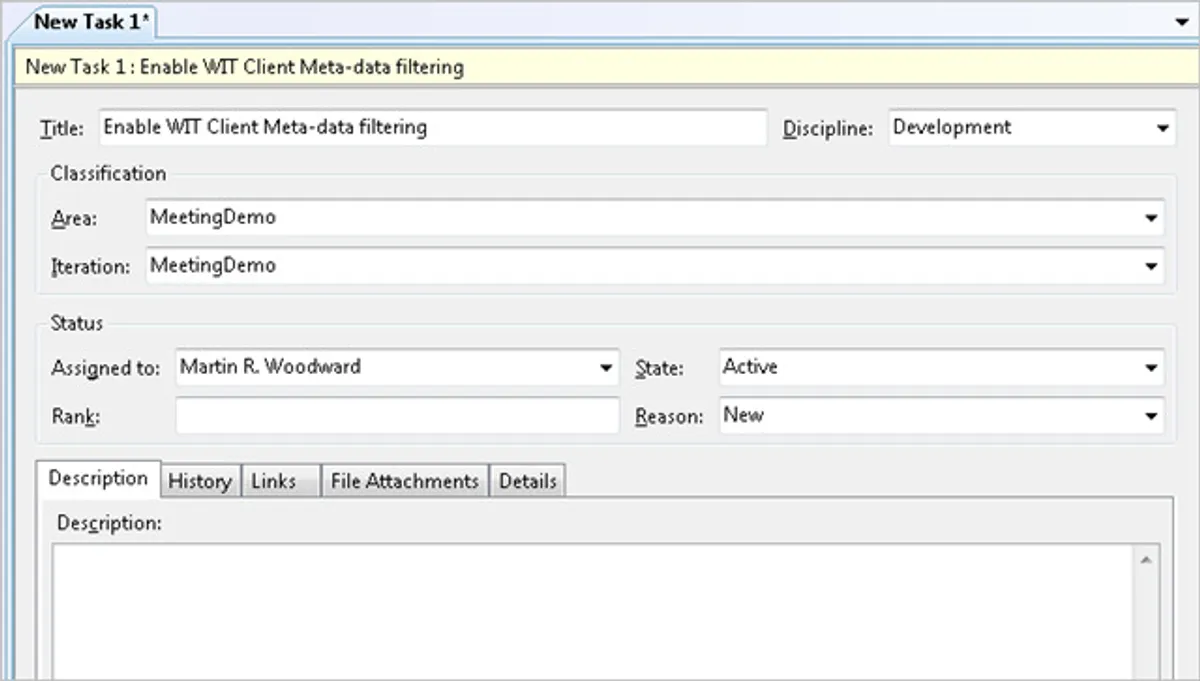The height and width of the screenshot is (681, 1200).
Task: Click the Title input field
Action: 433,128
